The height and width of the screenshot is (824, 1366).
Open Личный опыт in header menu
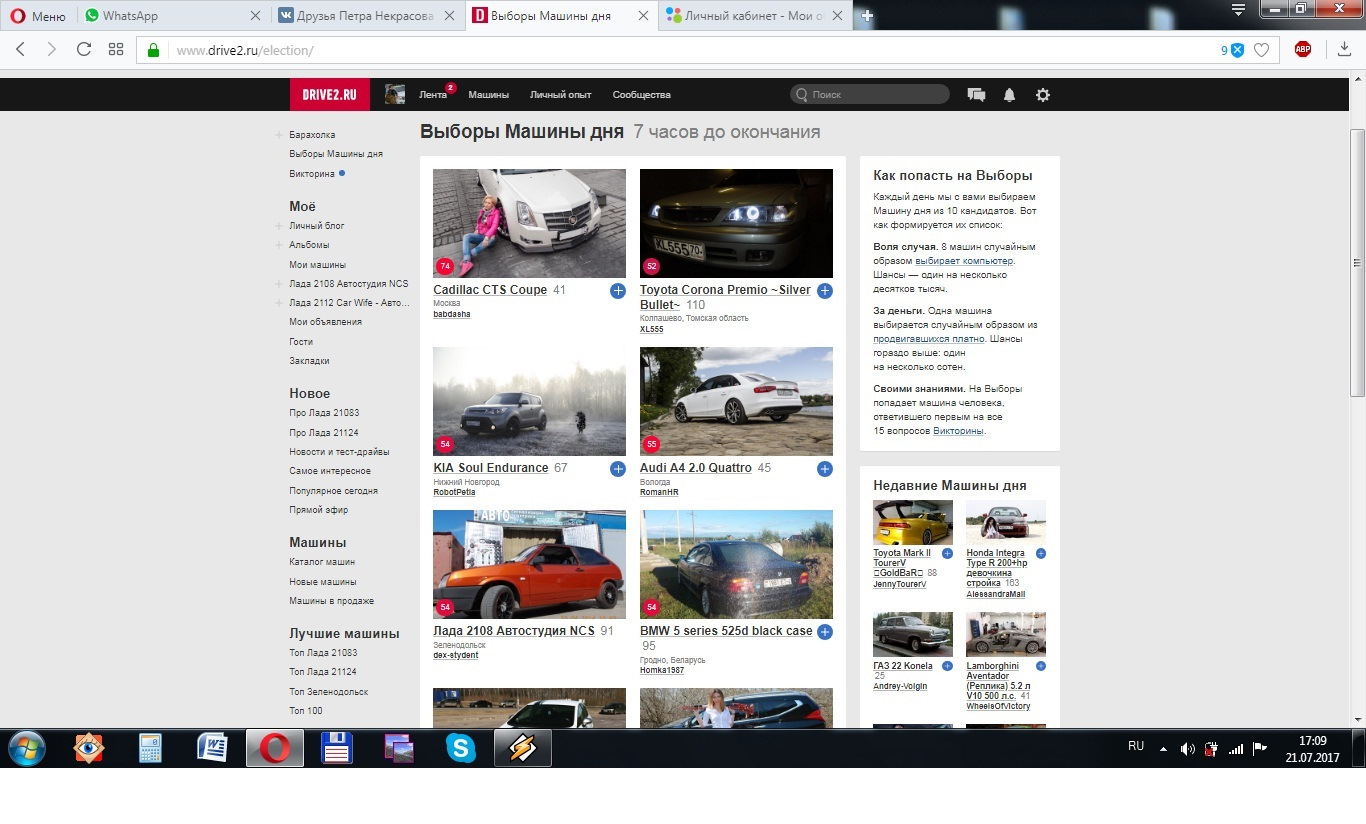(x=561, y=95)
